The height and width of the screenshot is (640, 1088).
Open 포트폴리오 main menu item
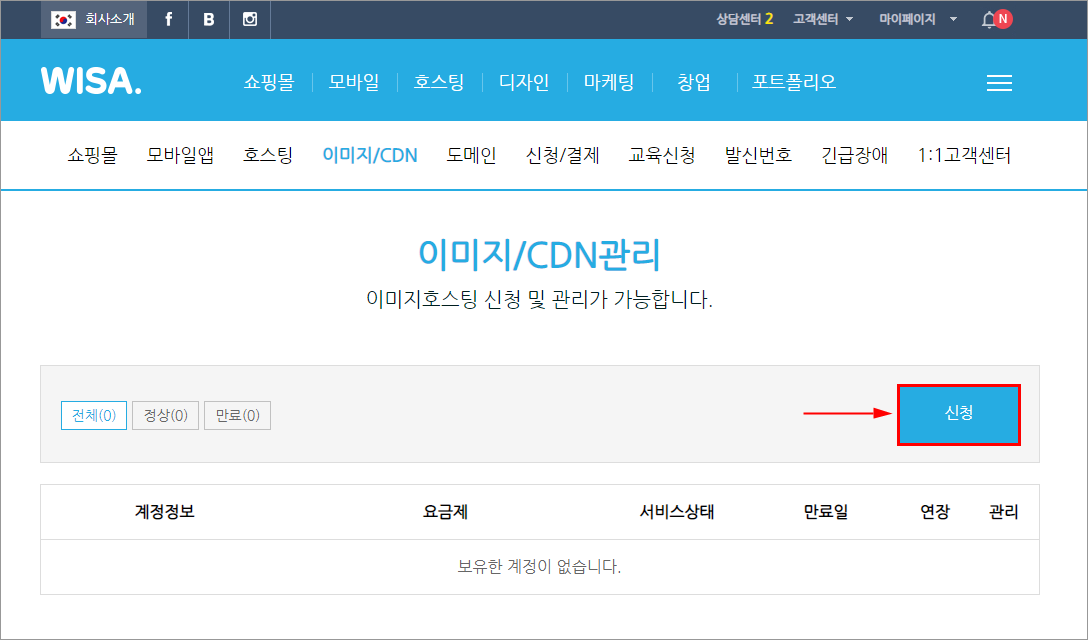click(x=794, y=82)
